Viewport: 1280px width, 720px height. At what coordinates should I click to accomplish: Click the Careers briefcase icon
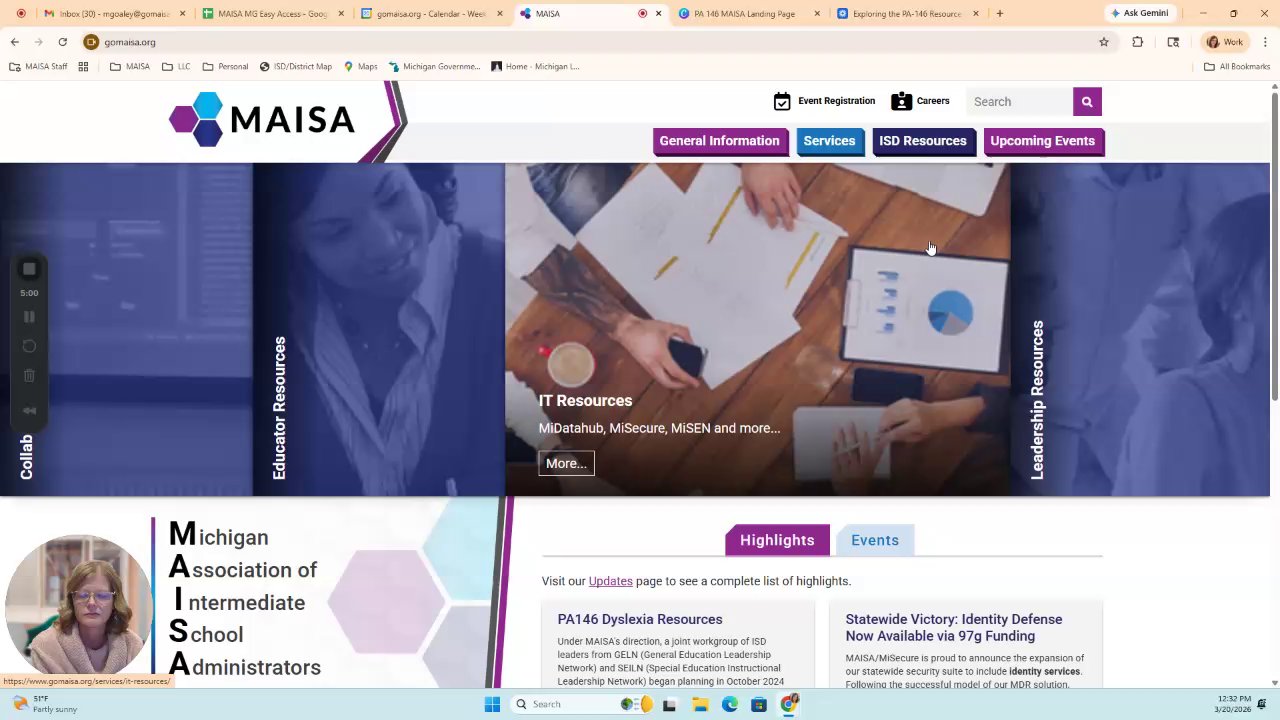[901, 101]
